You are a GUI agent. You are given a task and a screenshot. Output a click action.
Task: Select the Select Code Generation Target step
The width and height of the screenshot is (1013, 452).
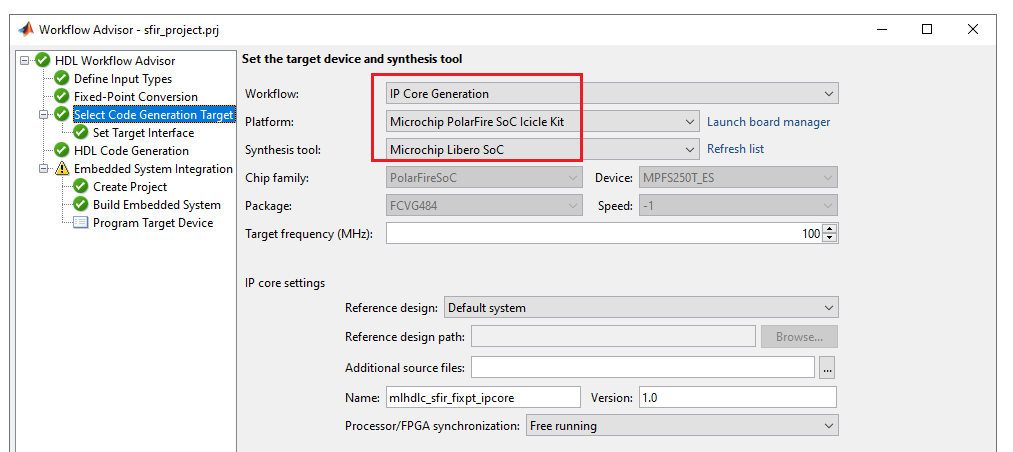coord(153,115)
